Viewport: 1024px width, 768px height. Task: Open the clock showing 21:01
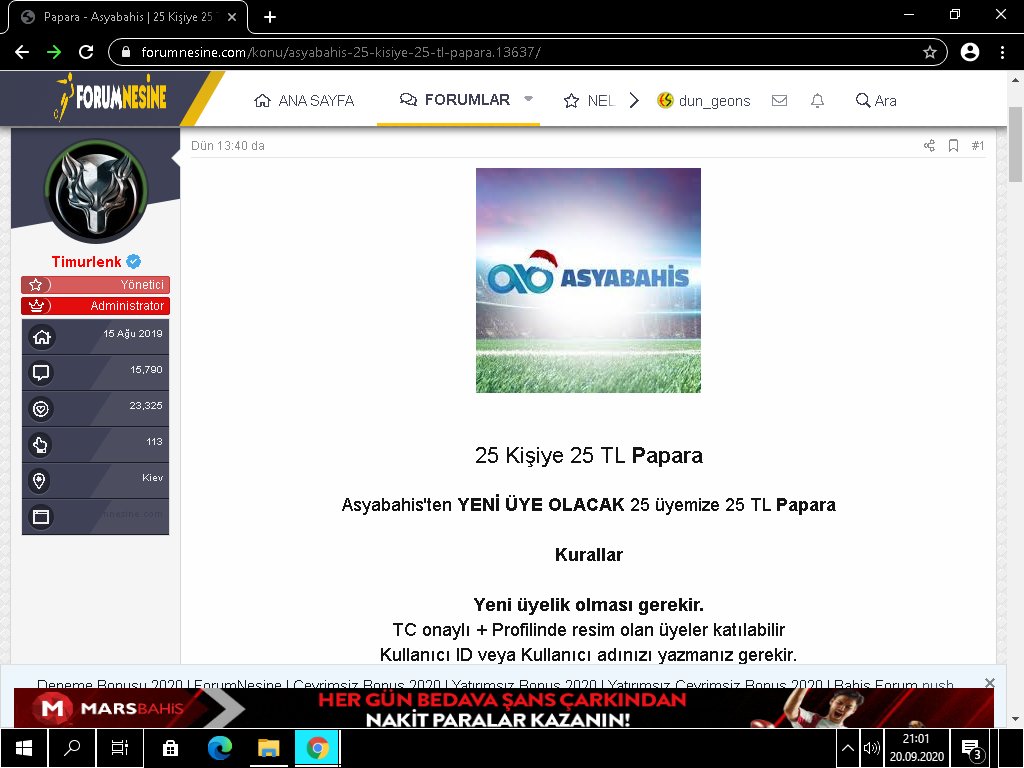coord(916,748)
